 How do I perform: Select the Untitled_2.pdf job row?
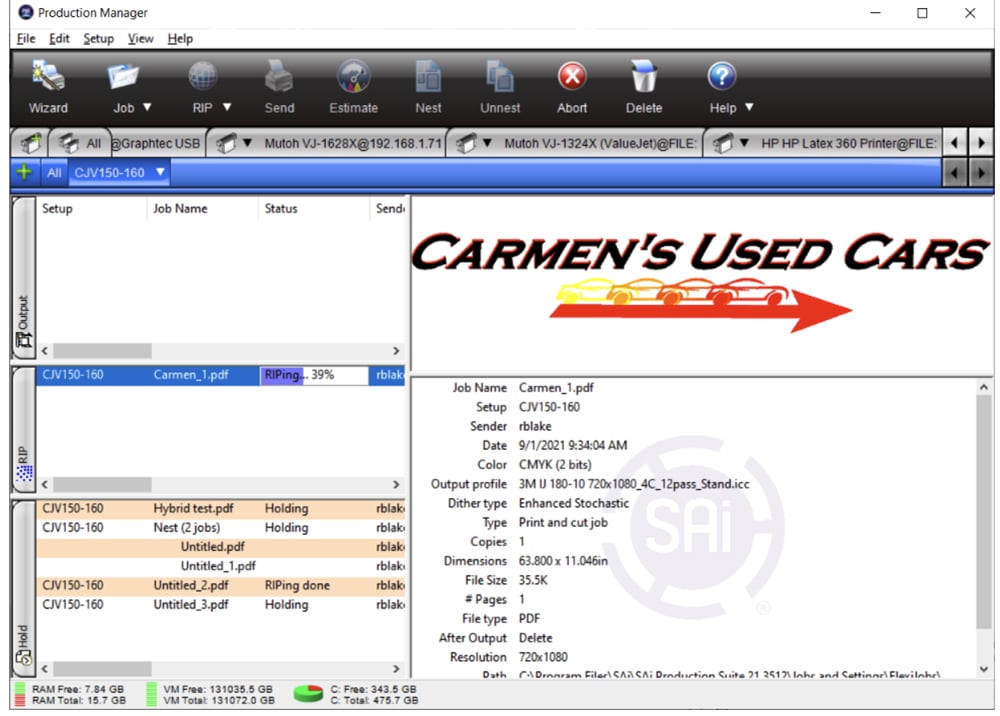(190, 585)
